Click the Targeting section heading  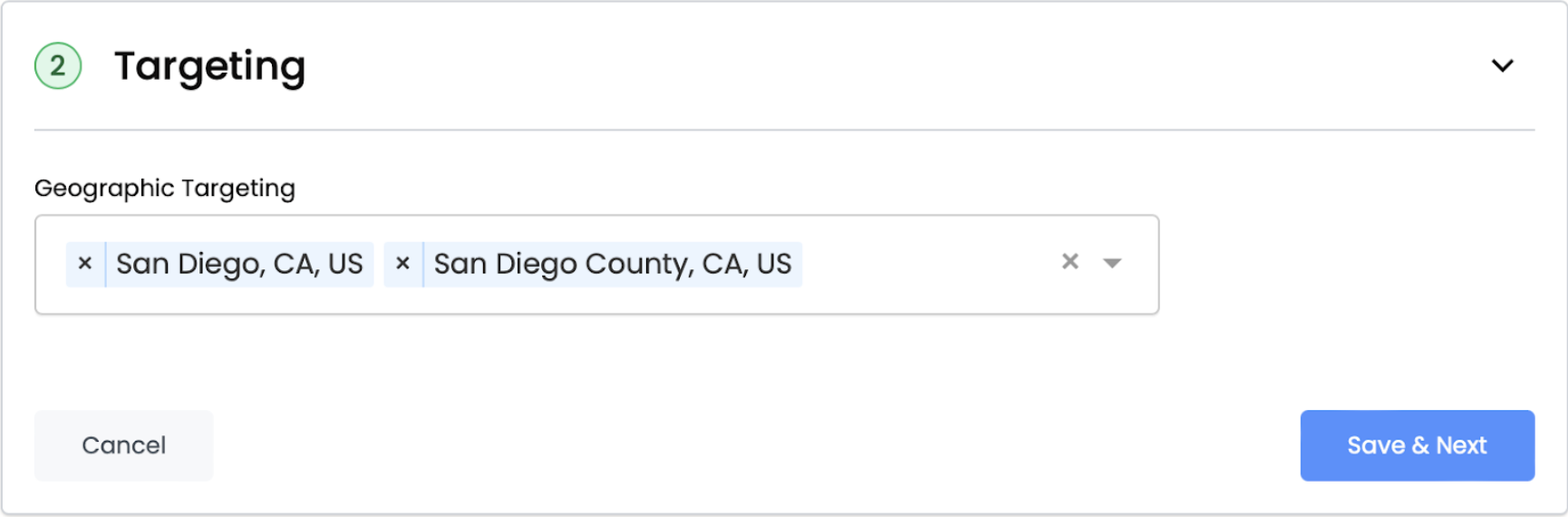pos(209,66)
